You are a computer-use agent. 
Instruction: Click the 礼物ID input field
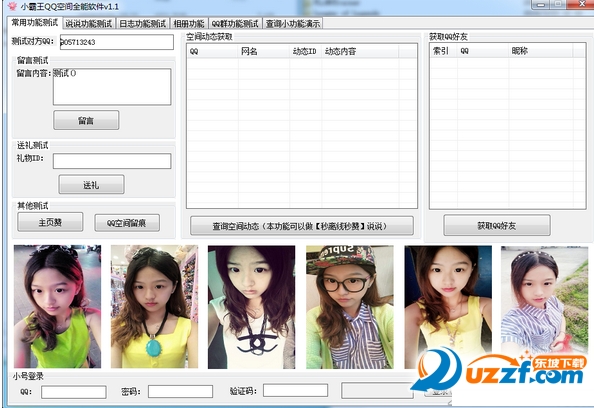click(112, 161)
